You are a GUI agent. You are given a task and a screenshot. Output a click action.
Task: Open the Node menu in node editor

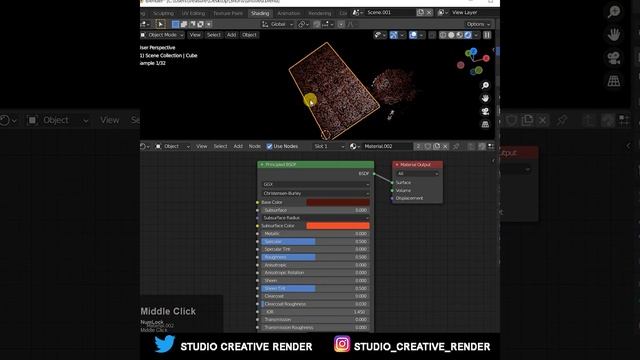tap(255, 146)
